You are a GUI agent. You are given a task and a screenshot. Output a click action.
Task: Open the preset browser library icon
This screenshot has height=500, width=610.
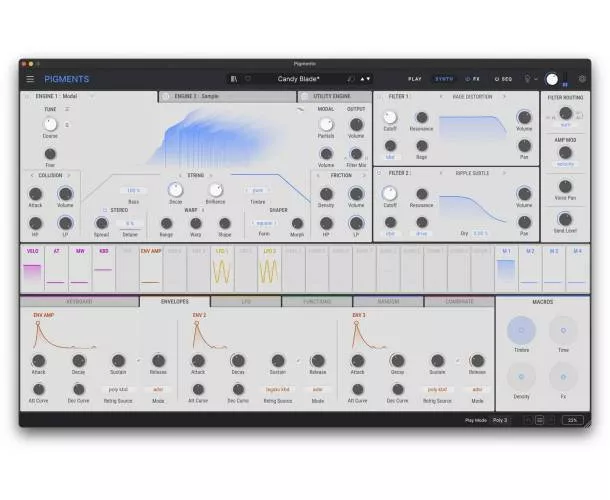coord(233,78)
